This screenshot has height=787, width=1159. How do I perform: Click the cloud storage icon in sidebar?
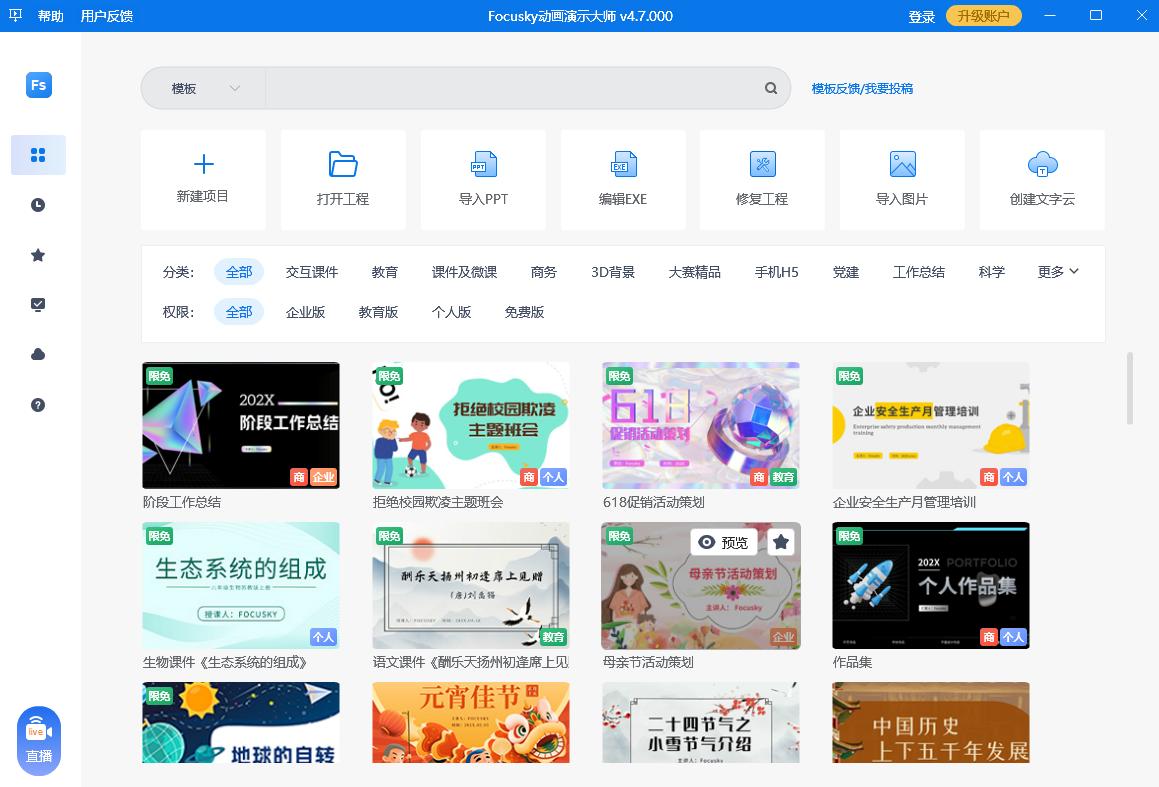[37, 355]
